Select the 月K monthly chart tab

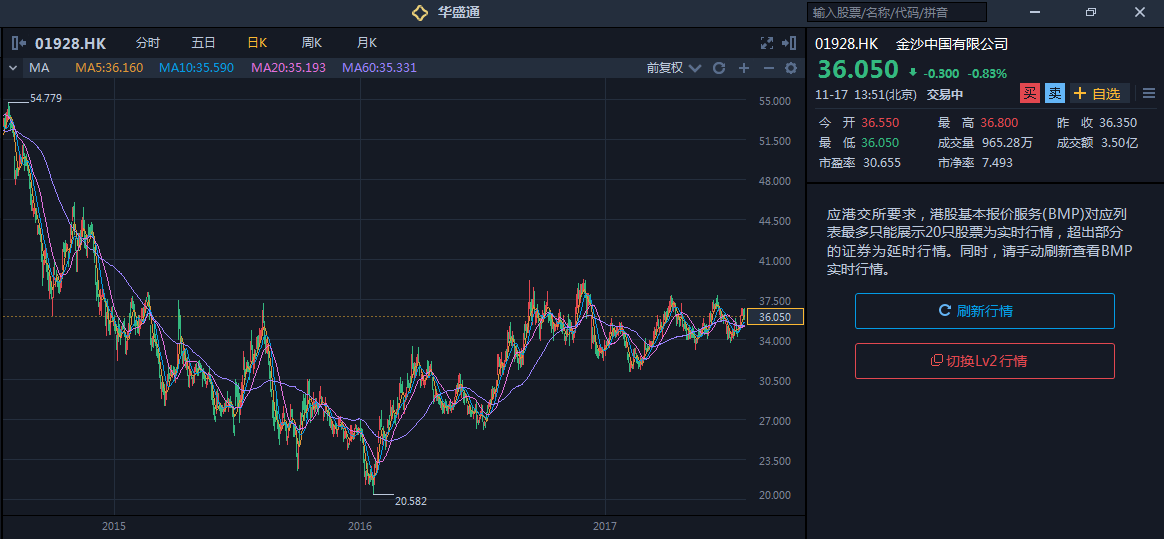(x=366, y=43)
